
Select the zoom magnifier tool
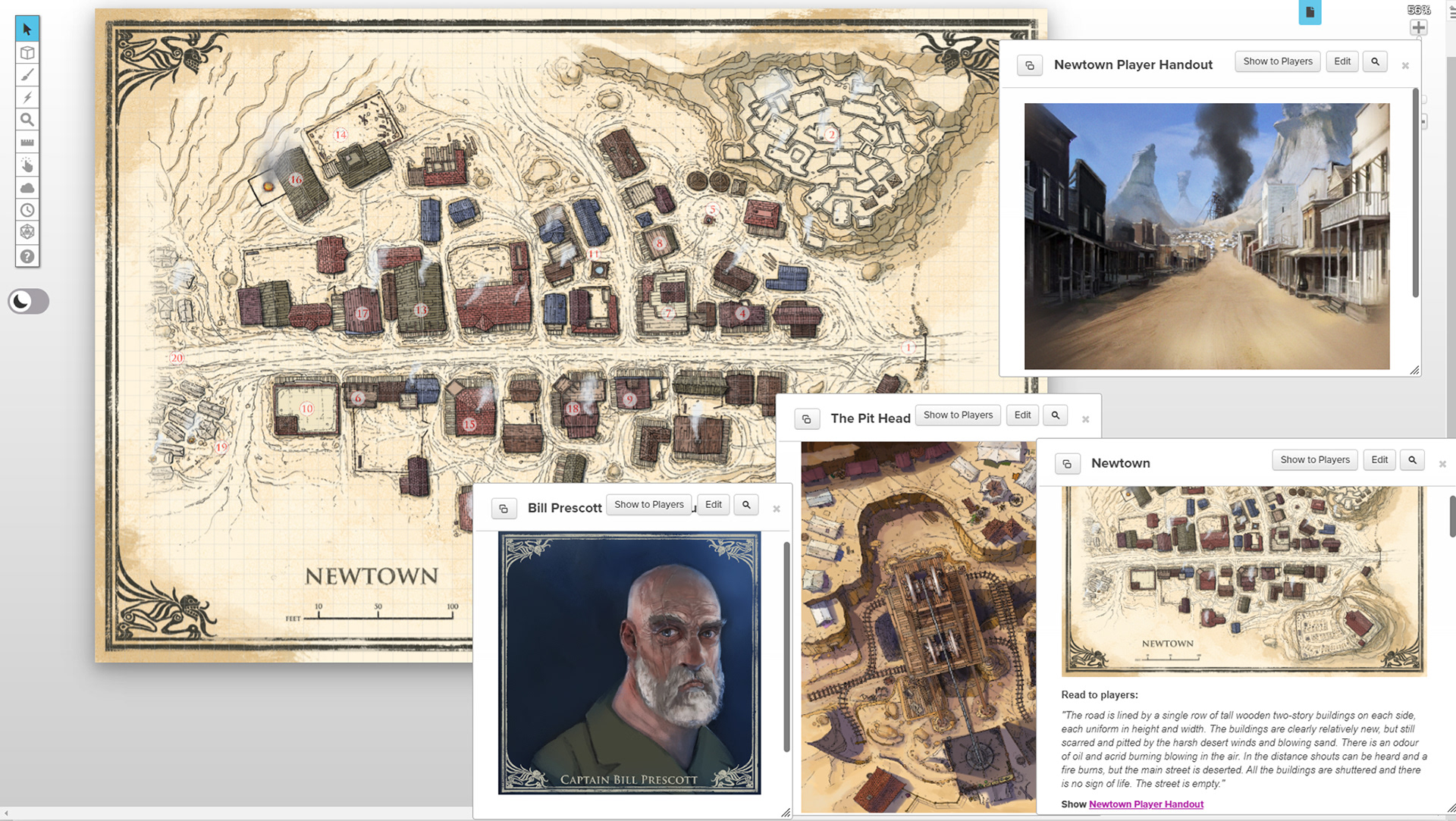27,119
